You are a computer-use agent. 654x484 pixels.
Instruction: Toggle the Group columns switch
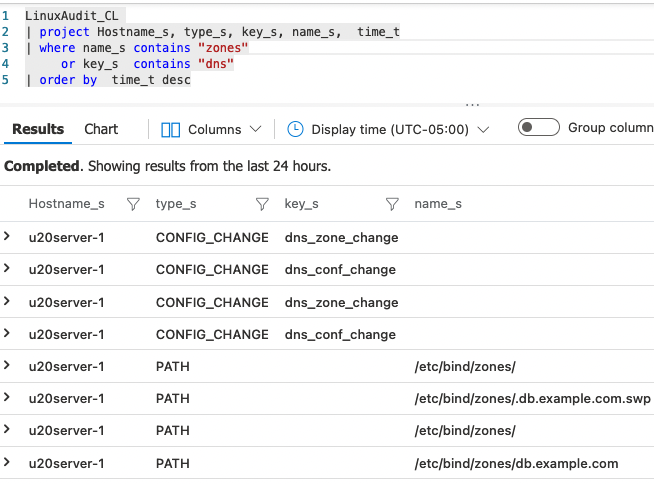click(538, 128)
